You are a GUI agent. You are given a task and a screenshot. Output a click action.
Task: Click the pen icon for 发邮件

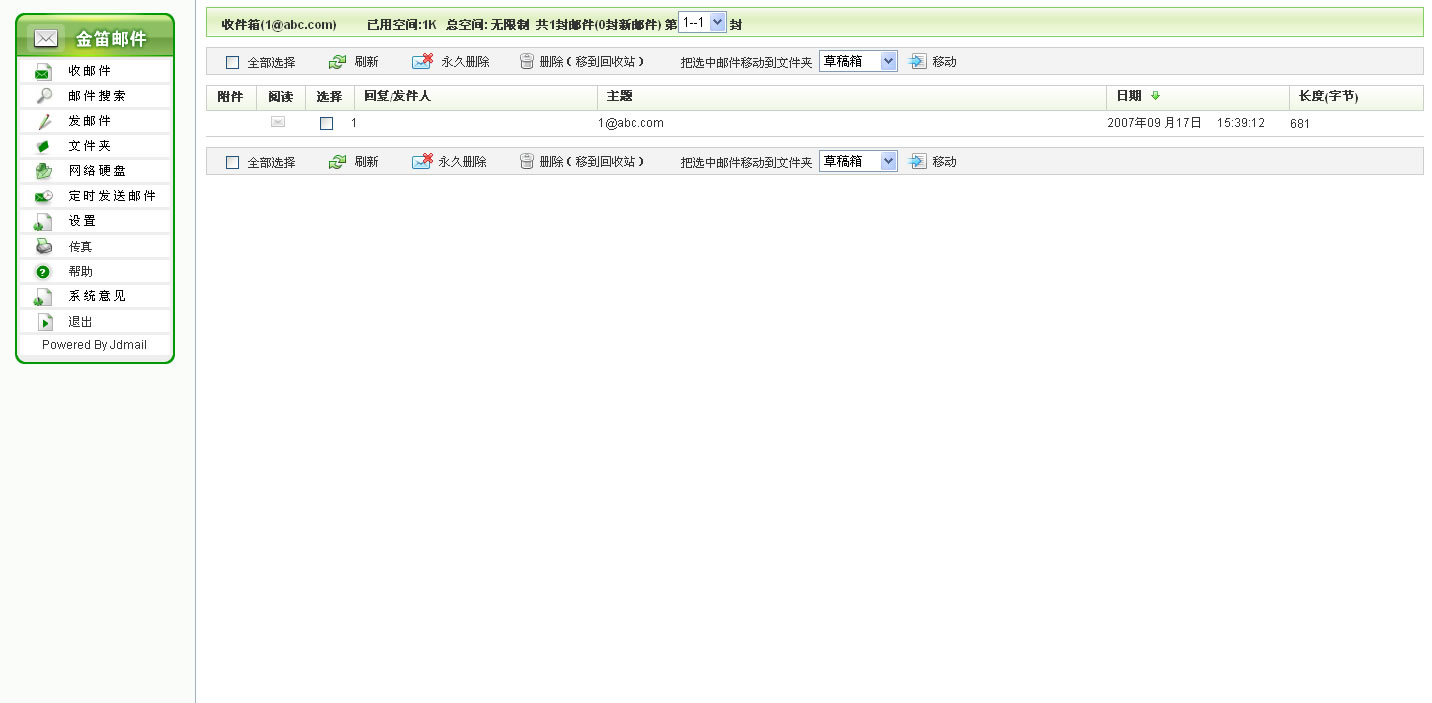[x=44, y=121]
